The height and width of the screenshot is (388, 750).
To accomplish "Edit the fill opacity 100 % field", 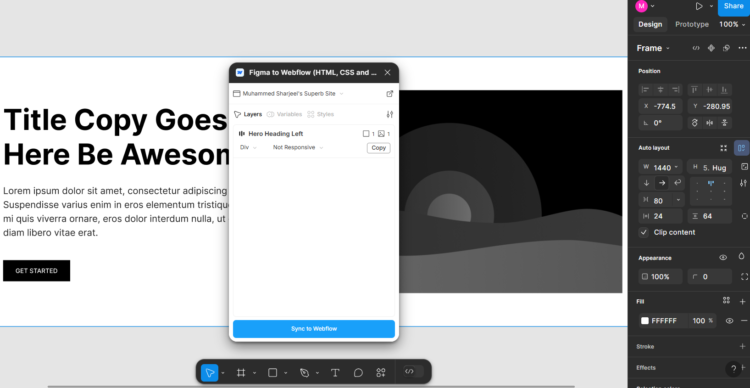I will 703,321.
